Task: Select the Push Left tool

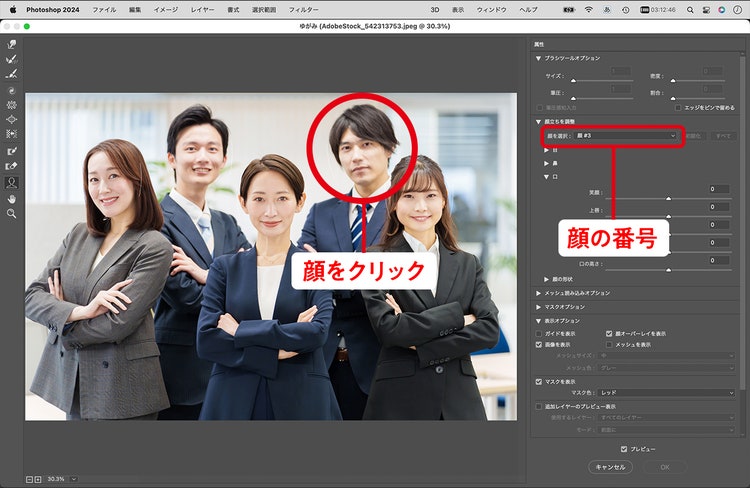Action: (x=11, y=134)
